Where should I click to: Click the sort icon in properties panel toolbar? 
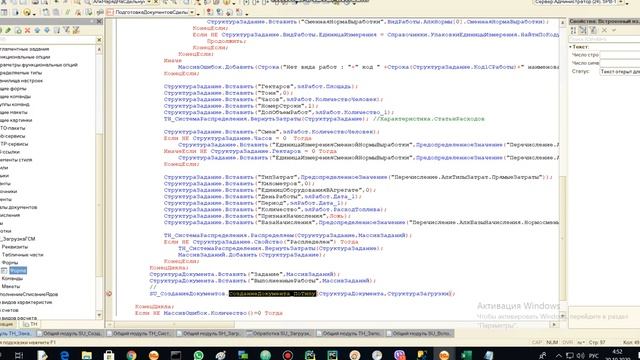[573, 30]
